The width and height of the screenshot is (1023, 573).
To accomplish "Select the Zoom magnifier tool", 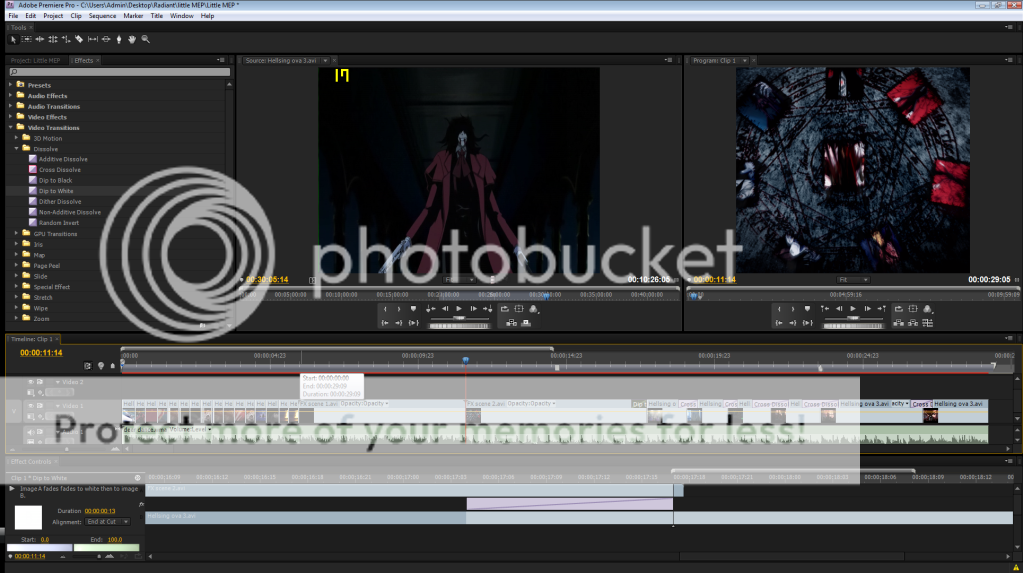I will tap(145, 40).
